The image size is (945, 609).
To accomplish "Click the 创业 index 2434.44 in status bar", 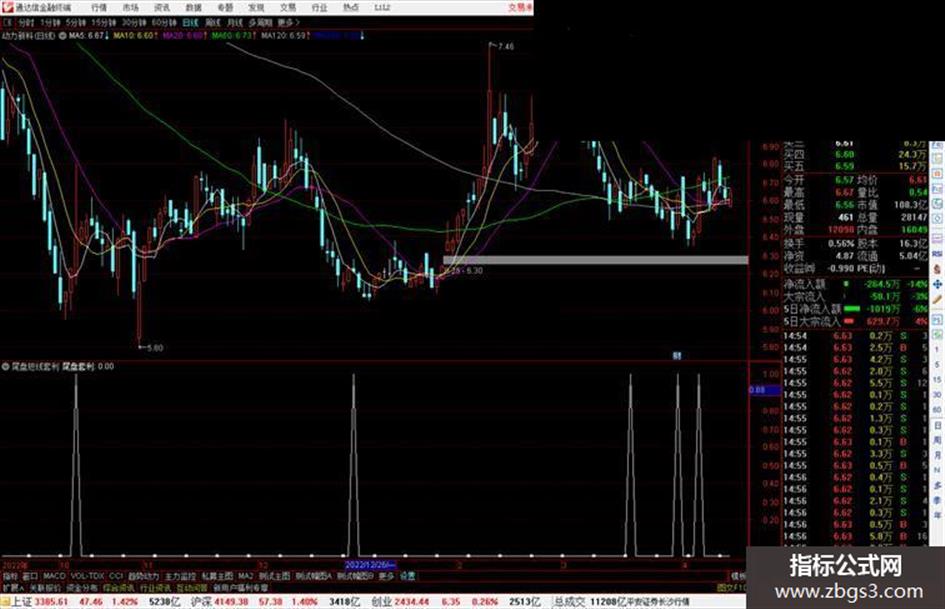I will pyautogui.click(x=399, y=602).
